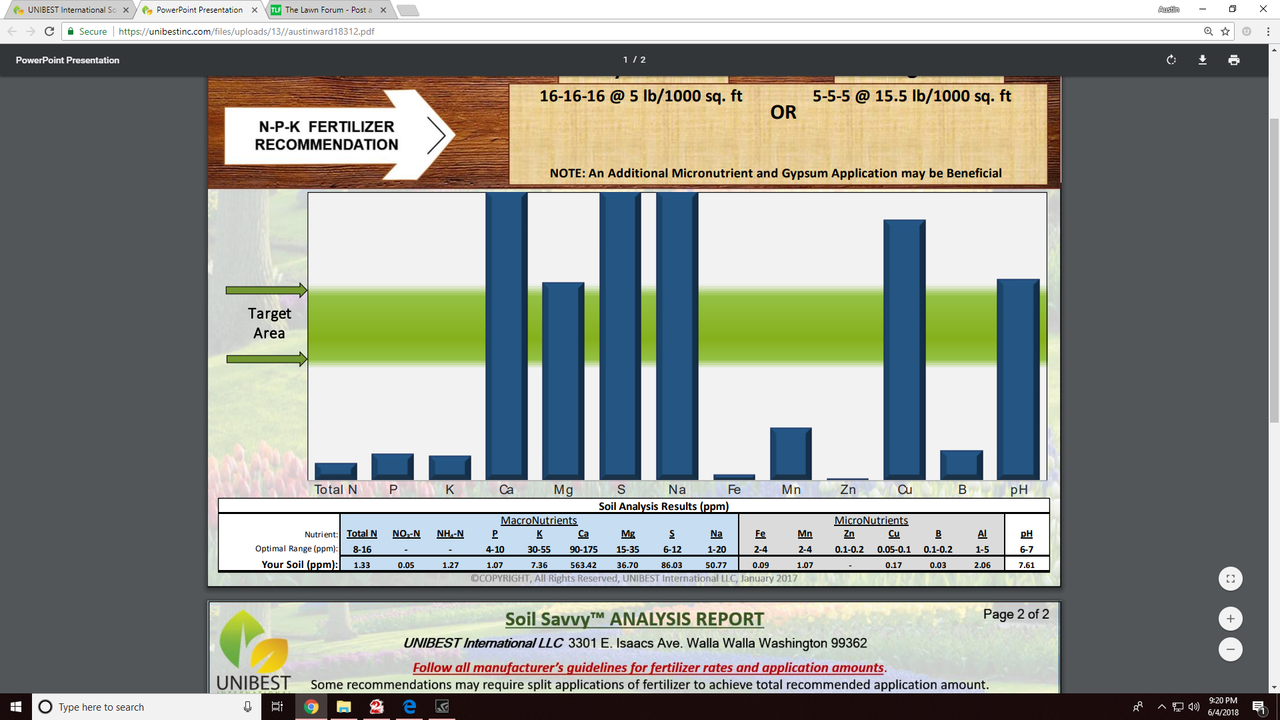The image size is (1280, 720).
Task: Click the Austin profile button
Action: 1169,8
